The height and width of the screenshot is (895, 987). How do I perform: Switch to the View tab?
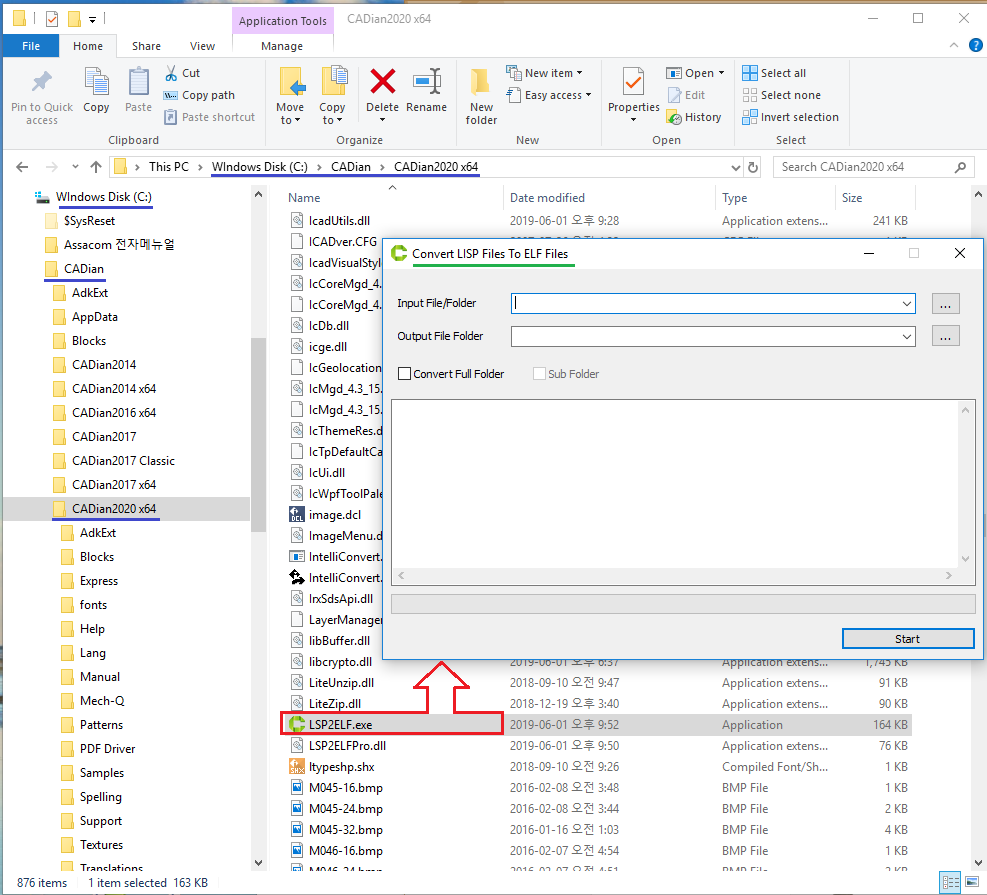point(202,46)
